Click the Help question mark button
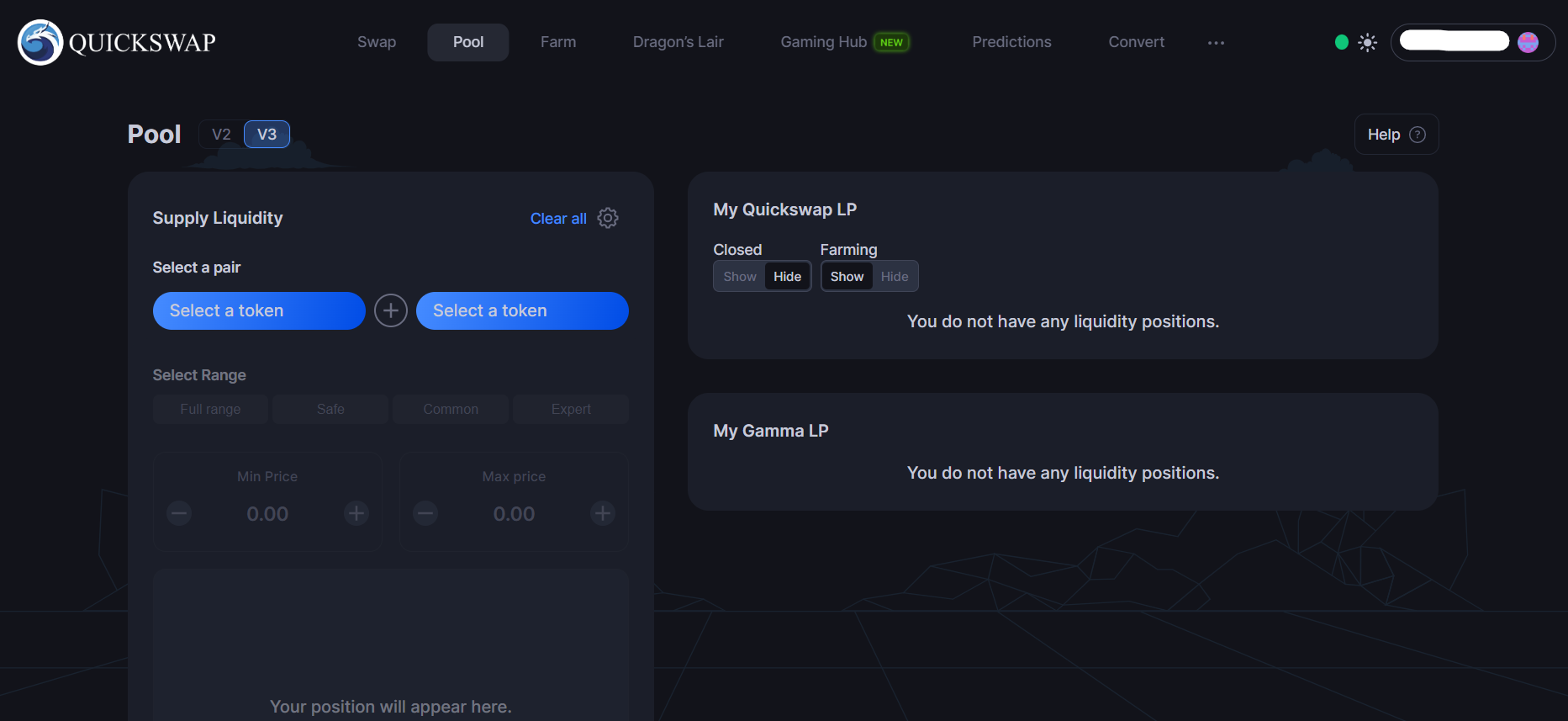Image resolution: width=1568 pixels, height=721 pixels. (1396, 135)
